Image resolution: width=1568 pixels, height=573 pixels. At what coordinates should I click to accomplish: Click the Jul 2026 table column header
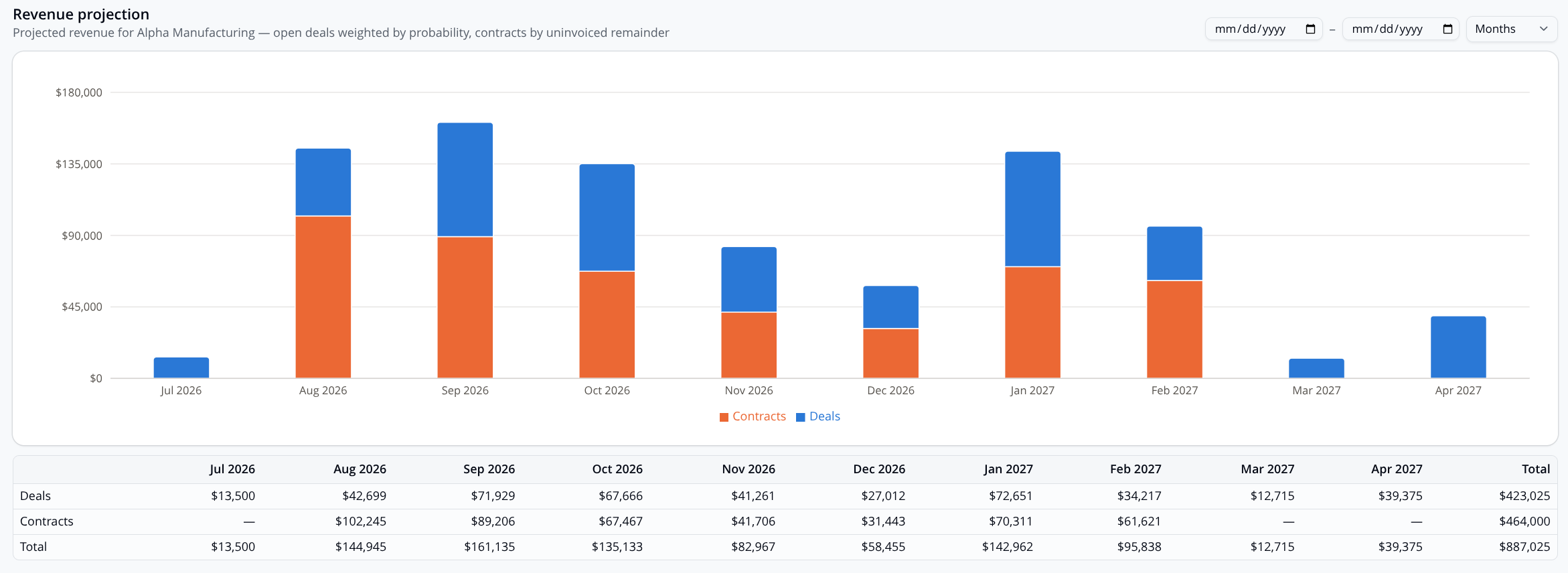point(232,469)
